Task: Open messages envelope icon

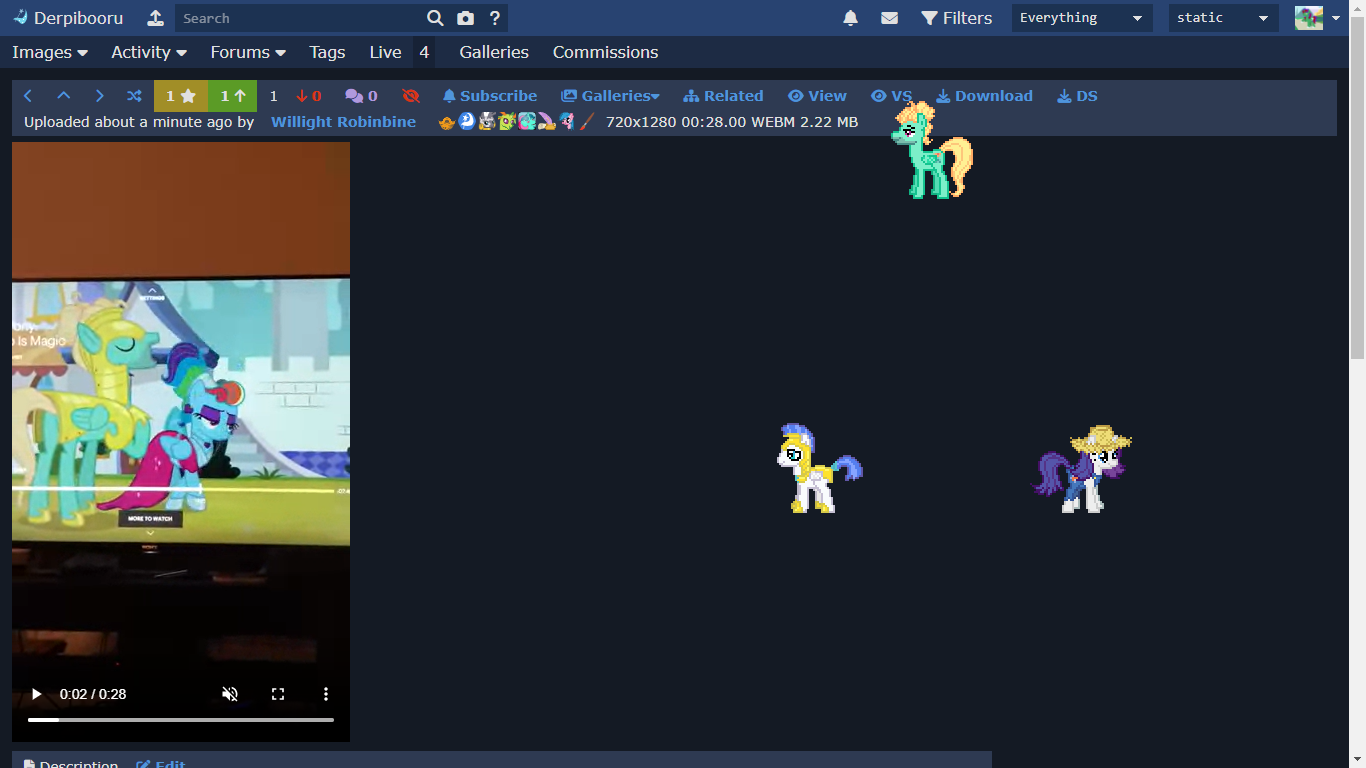Action: [889, 18]
